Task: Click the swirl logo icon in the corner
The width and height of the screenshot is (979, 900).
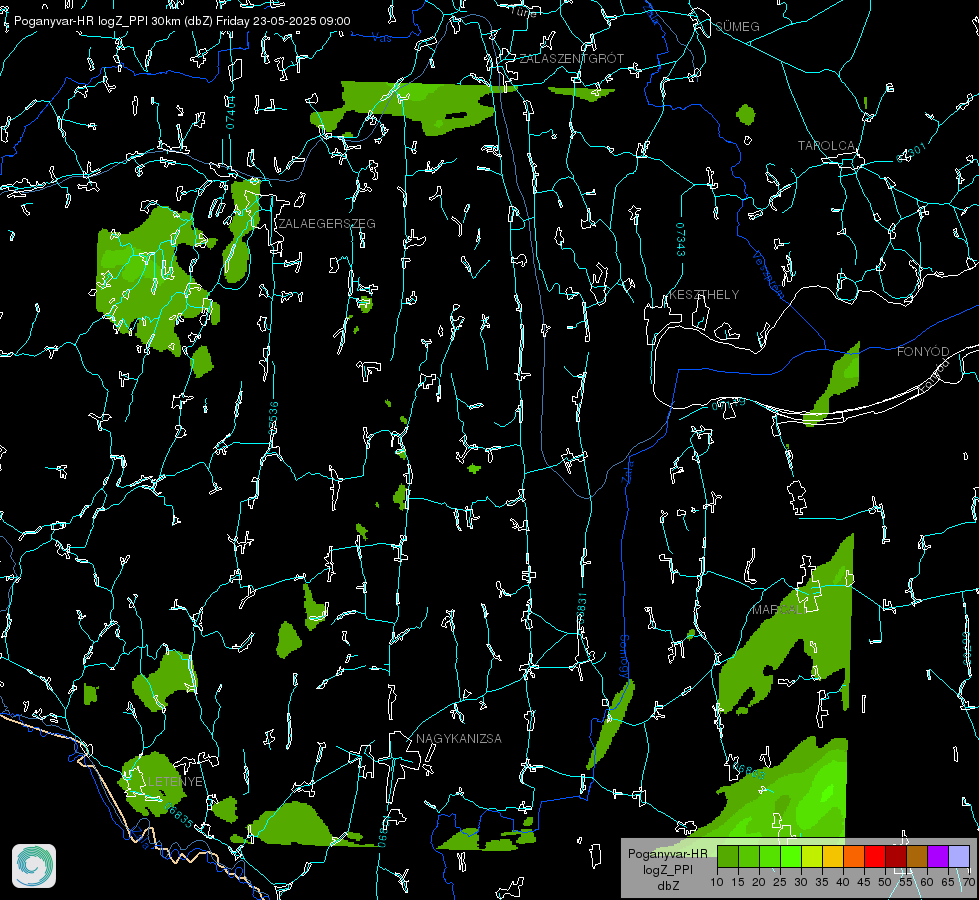Action: 34,866
